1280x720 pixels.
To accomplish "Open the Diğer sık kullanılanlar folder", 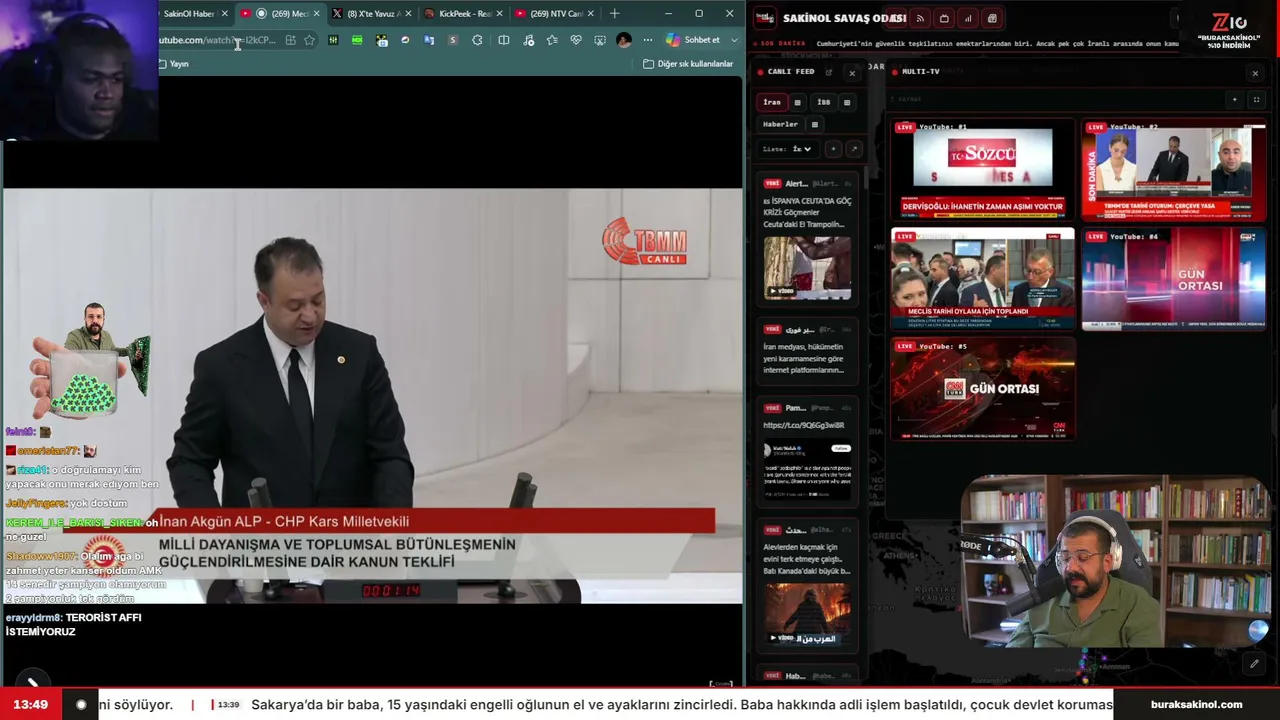I will point(688,64).
